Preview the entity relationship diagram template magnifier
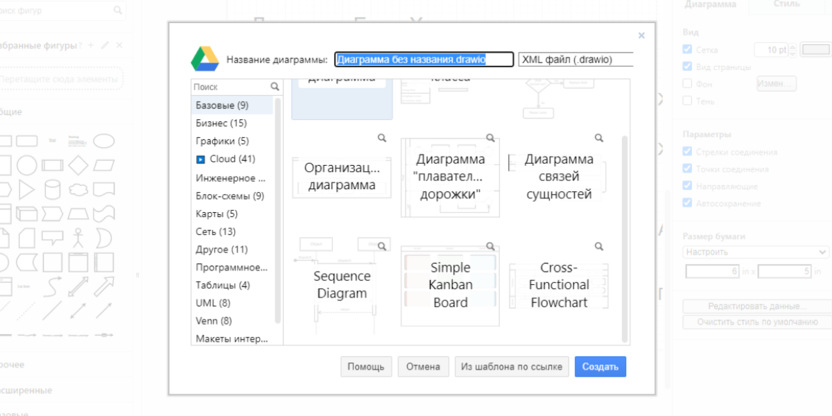The width and height of the screenshot is (832, 416). tap(599, 138)
